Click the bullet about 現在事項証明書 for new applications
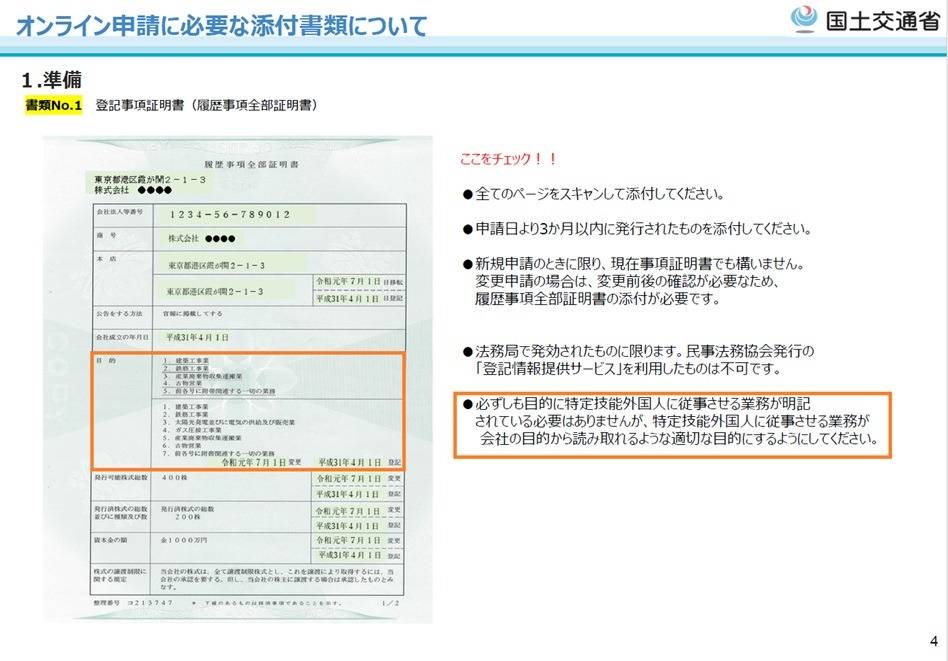This screenshot has height=661, width=948. tap(632, 281)
